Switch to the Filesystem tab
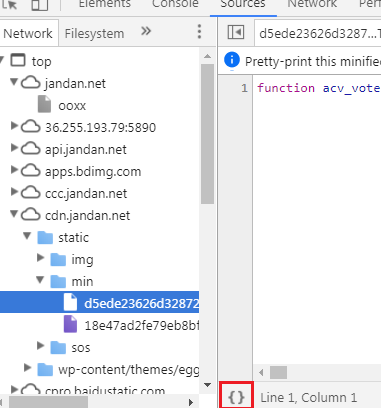The width and height of the screenshot is (381, 408). pyautogui.click(x=94, y=33)
